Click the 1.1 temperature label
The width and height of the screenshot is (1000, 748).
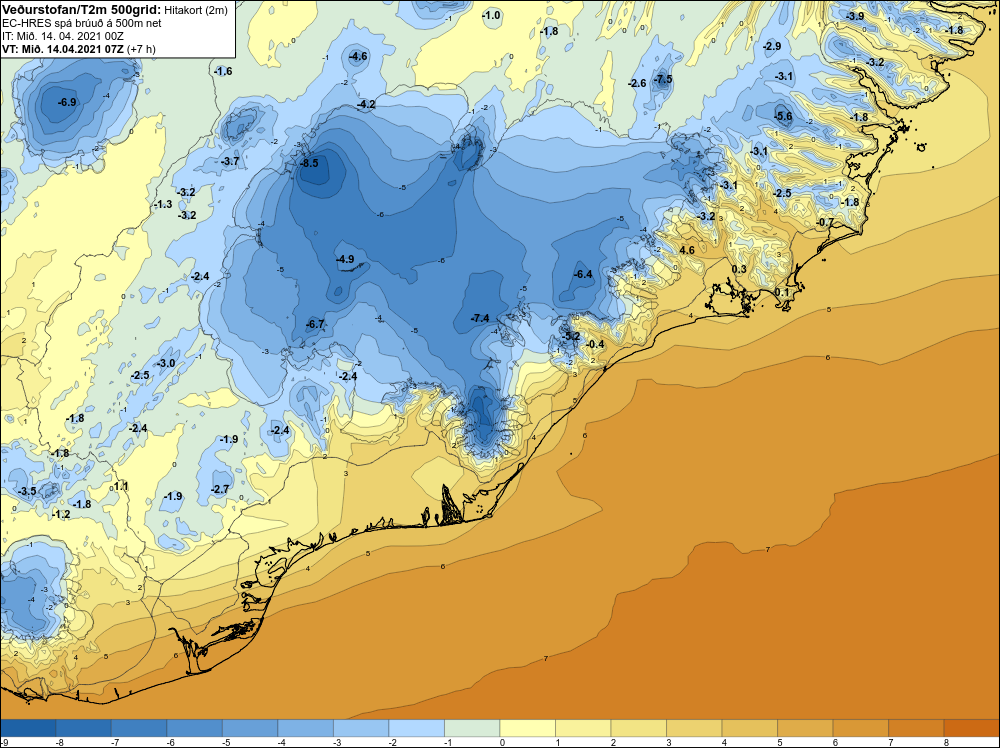click(x=121, y=486)
